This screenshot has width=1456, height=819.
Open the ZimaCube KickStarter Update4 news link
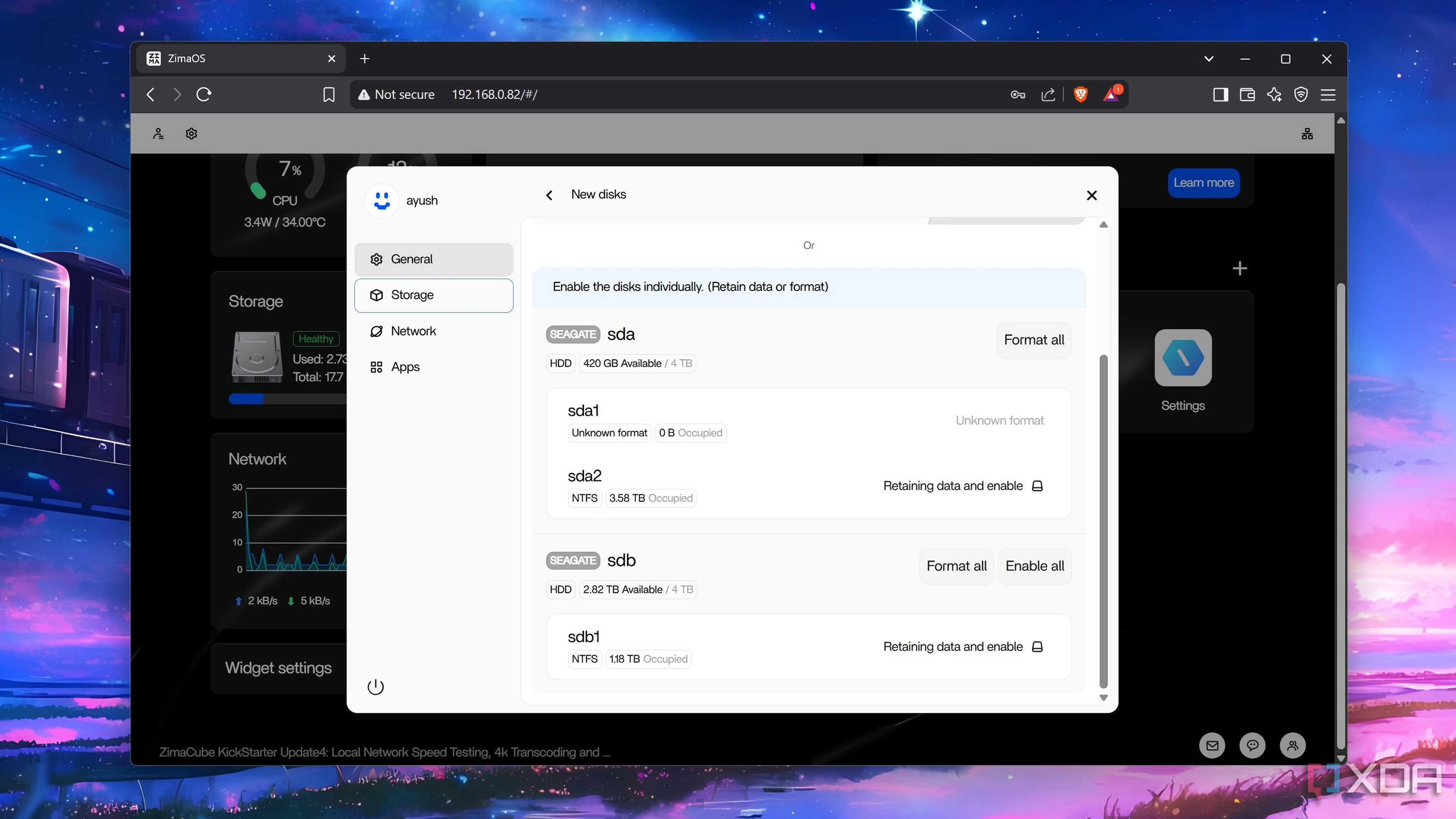coord(384,752)
